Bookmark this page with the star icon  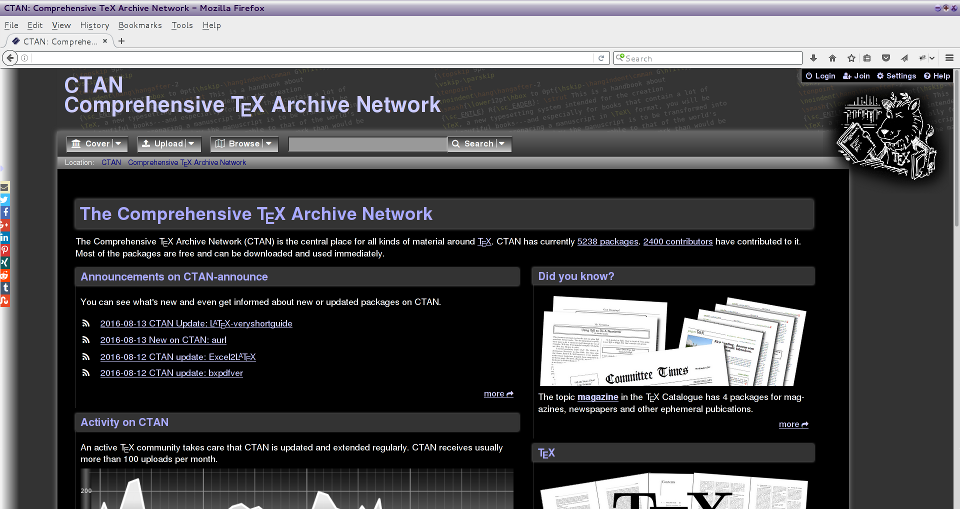pyautogui.click(x=850, y=58)
